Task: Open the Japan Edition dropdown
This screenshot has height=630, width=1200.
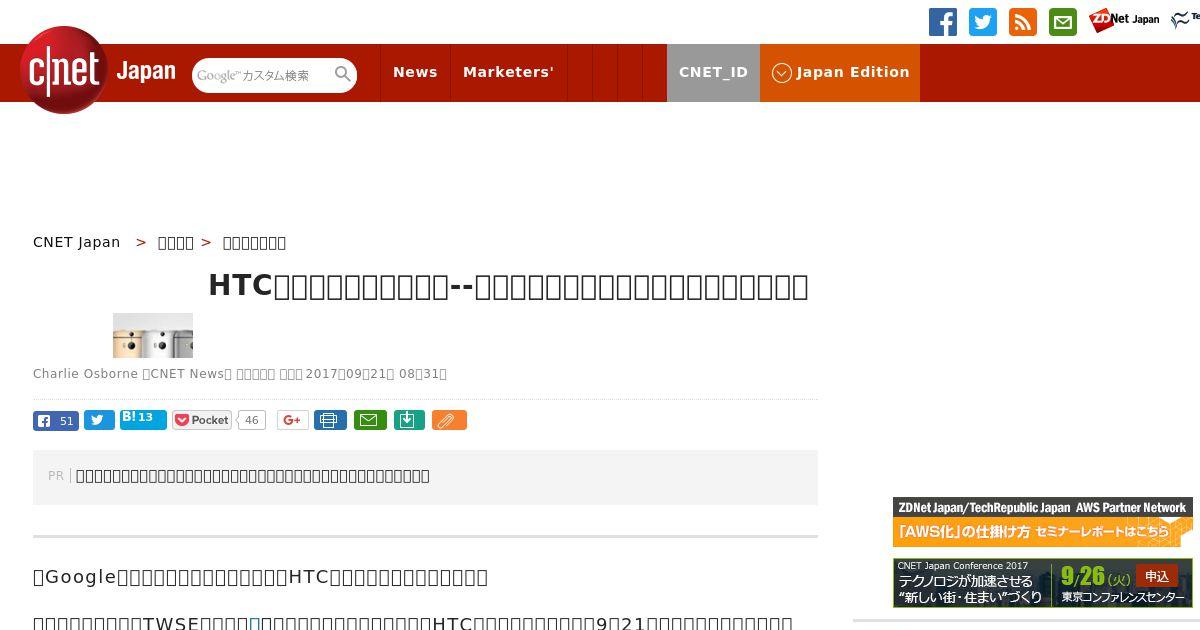Action: 840,73
